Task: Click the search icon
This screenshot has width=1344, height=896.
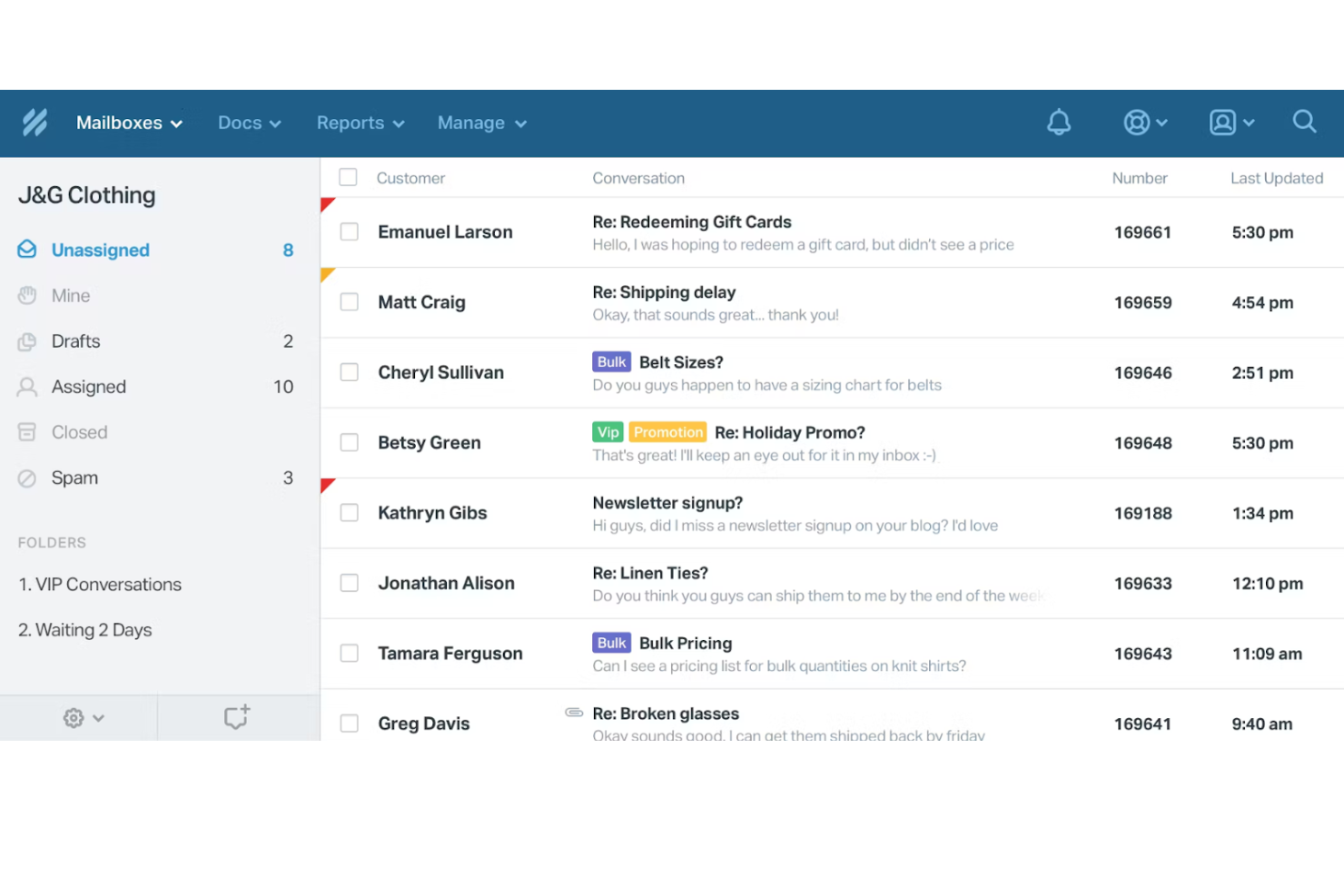Action: click(x=1304, y=122)
